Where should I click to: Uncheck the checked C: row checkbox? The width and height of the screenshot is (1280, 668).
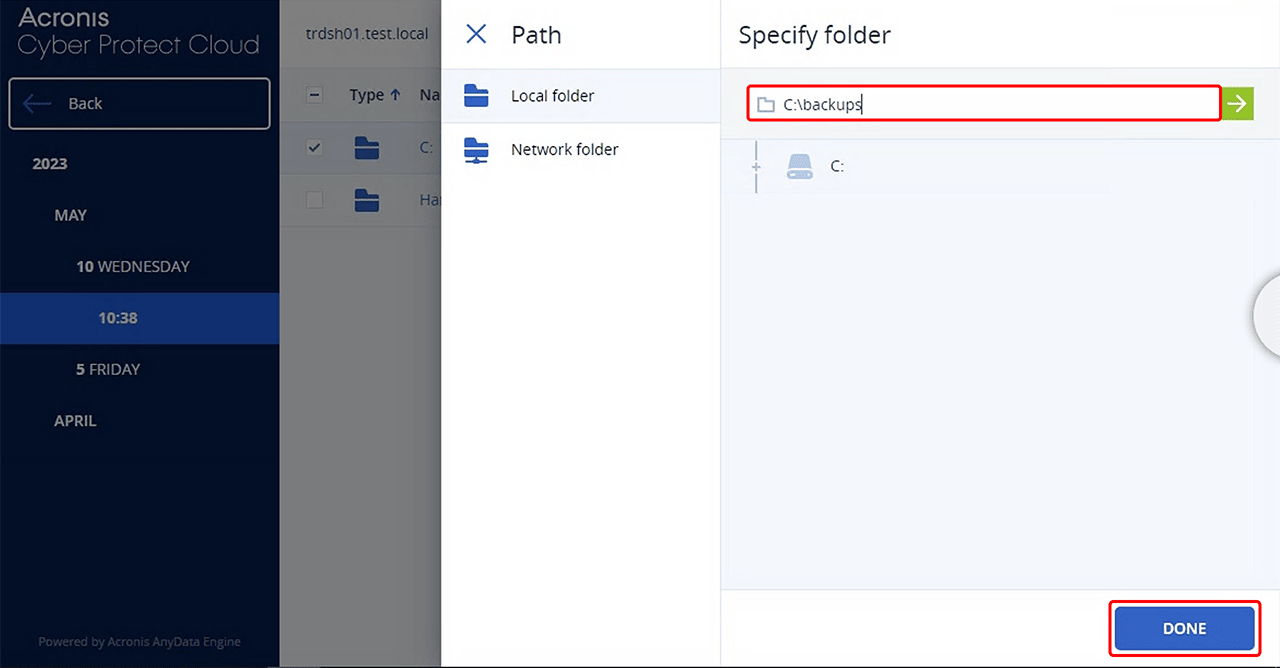[x=315, y=148]
